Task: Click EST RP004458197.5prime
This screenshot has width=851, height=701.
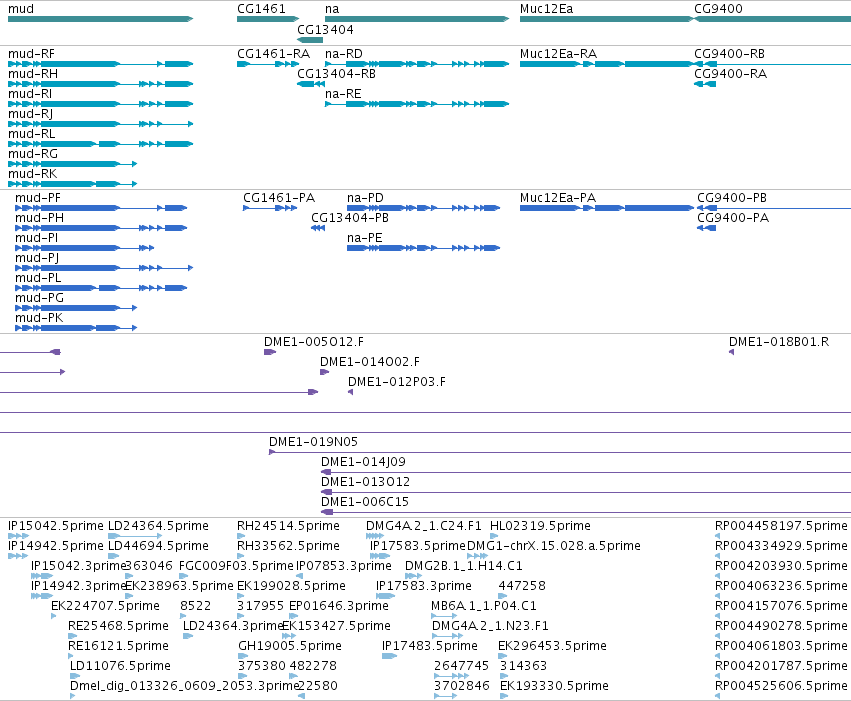Action: [x=717, y=536]
